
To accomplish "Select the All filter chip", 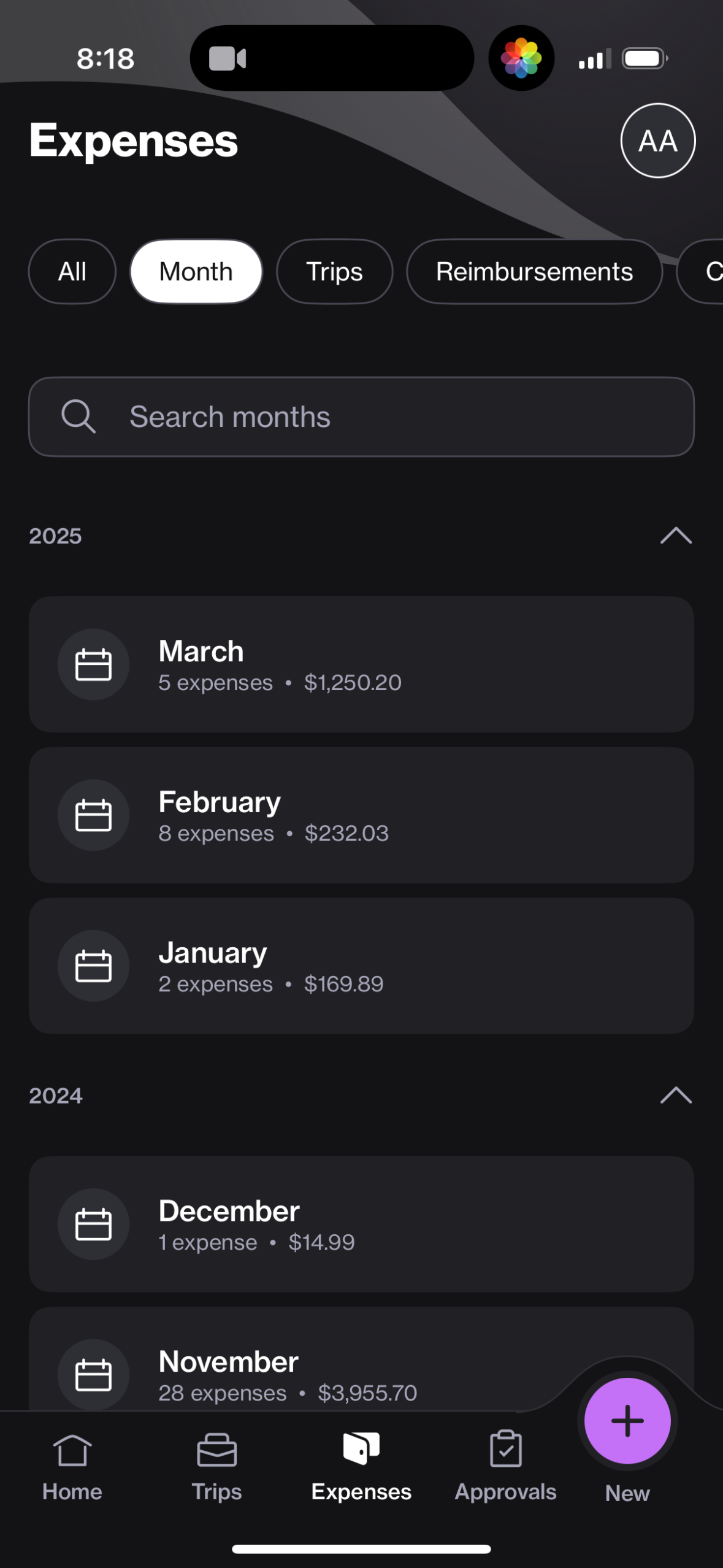I will pyautogui.click(x=72, y=272).
